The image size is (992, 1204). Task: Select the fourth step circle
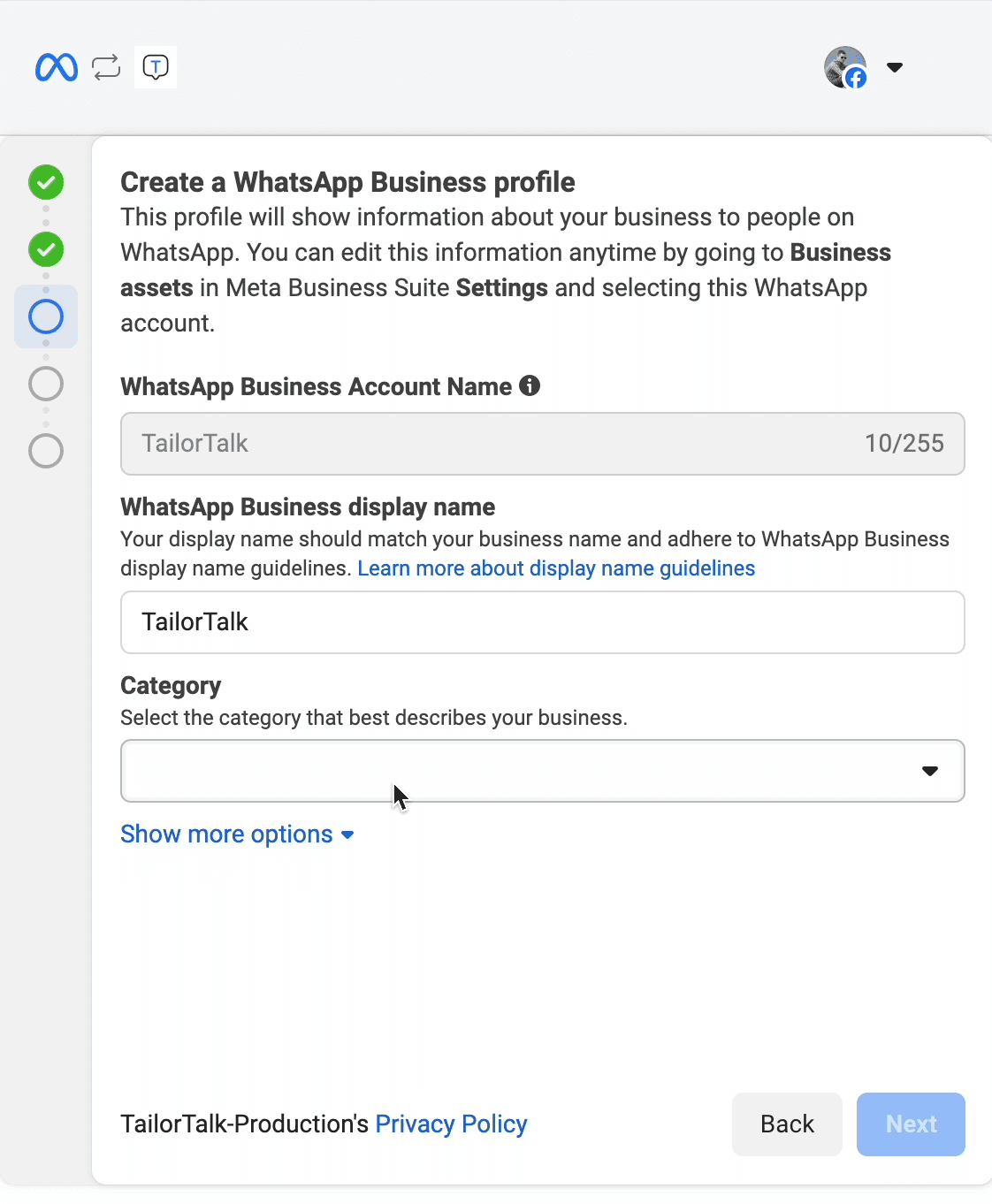pyautogui.click(x=46, y=384)
